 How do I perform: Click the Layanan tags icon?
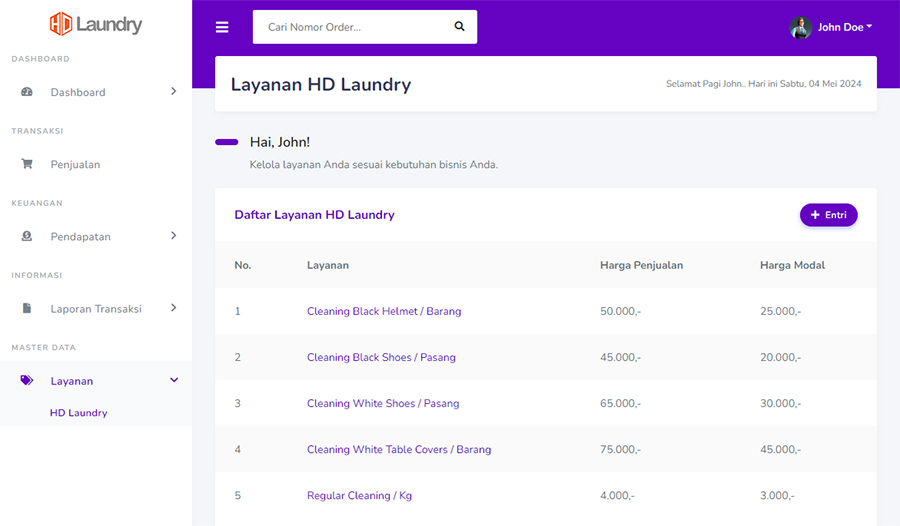tap(27, 380)
